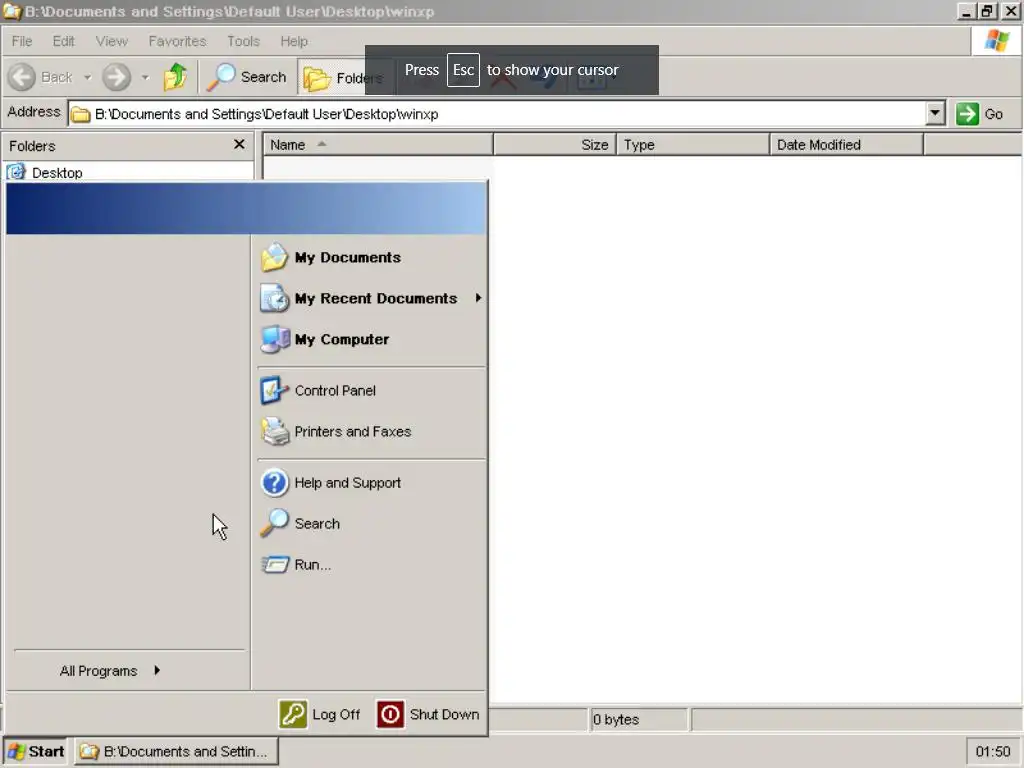Open Help and Support
Screen dimensions: 1024x768
tap(371, 483)
